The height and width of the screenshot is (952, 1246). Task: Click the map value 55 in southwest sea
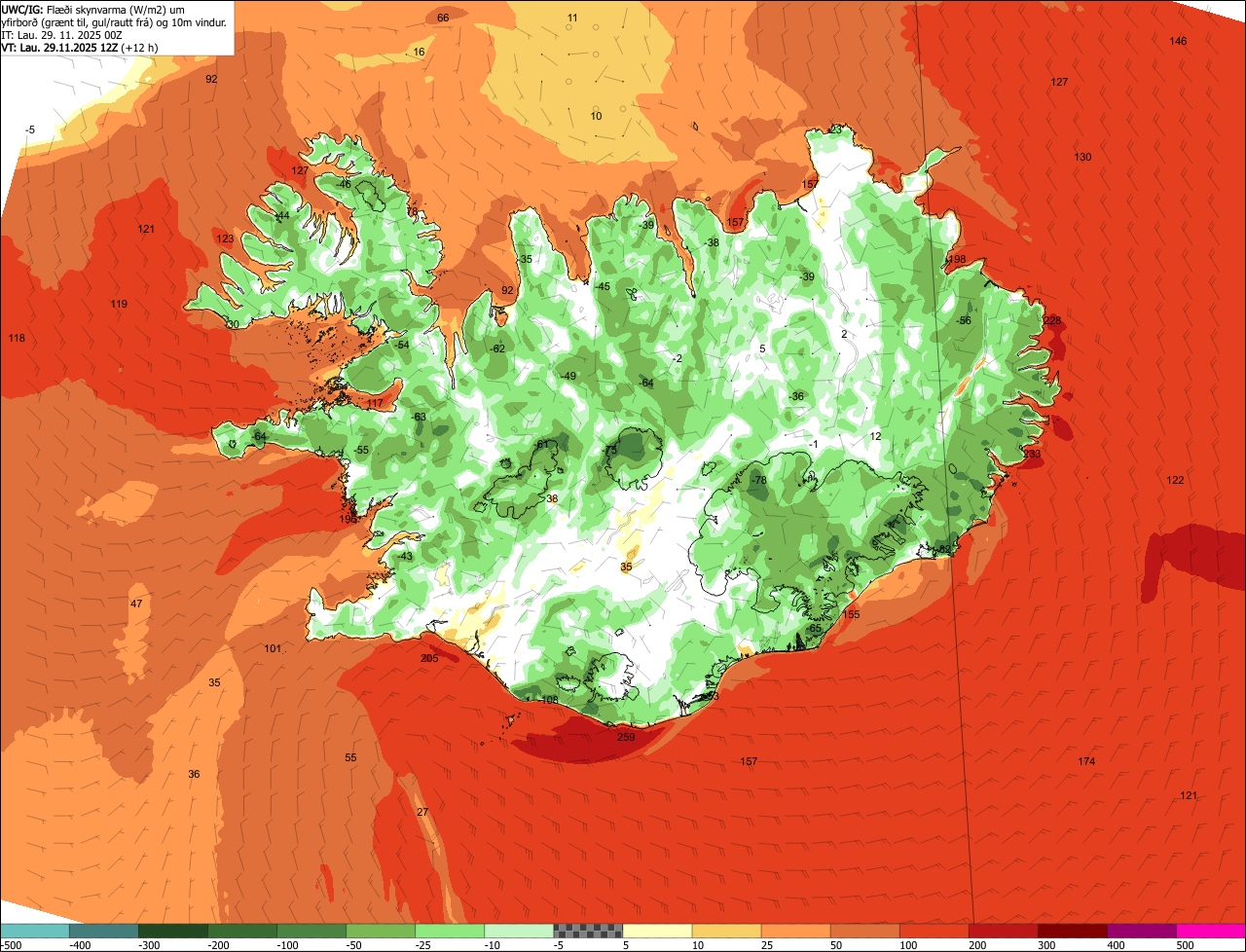point(350,757)
